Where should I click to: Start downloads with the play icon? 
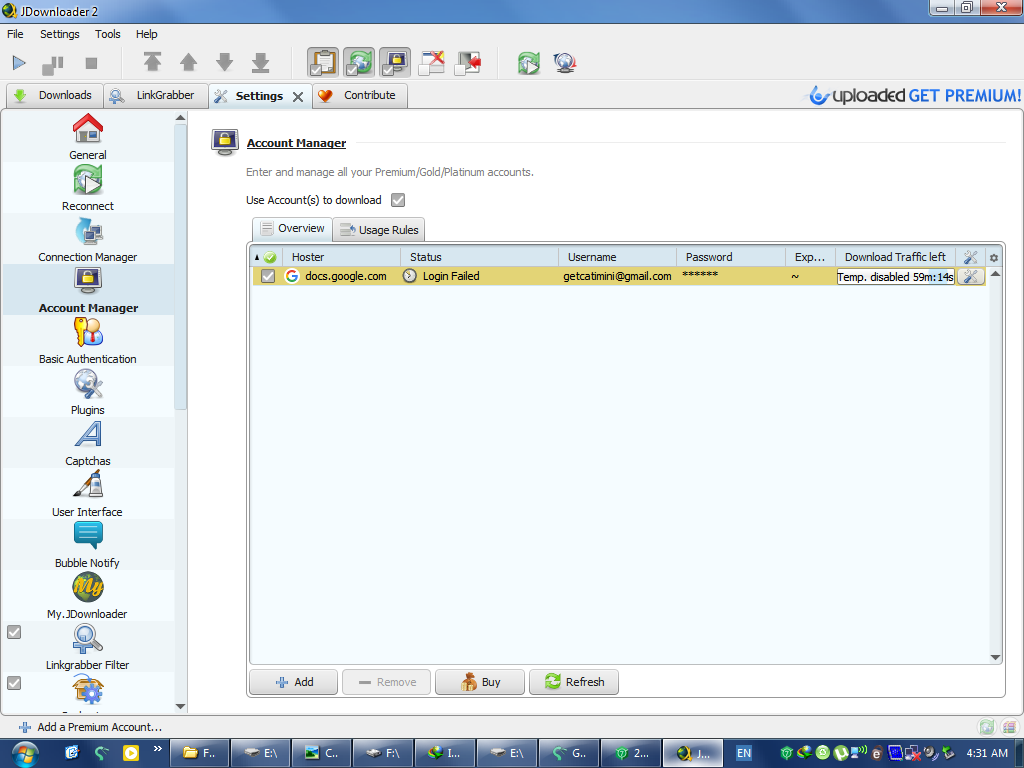[x=19, y=63]
